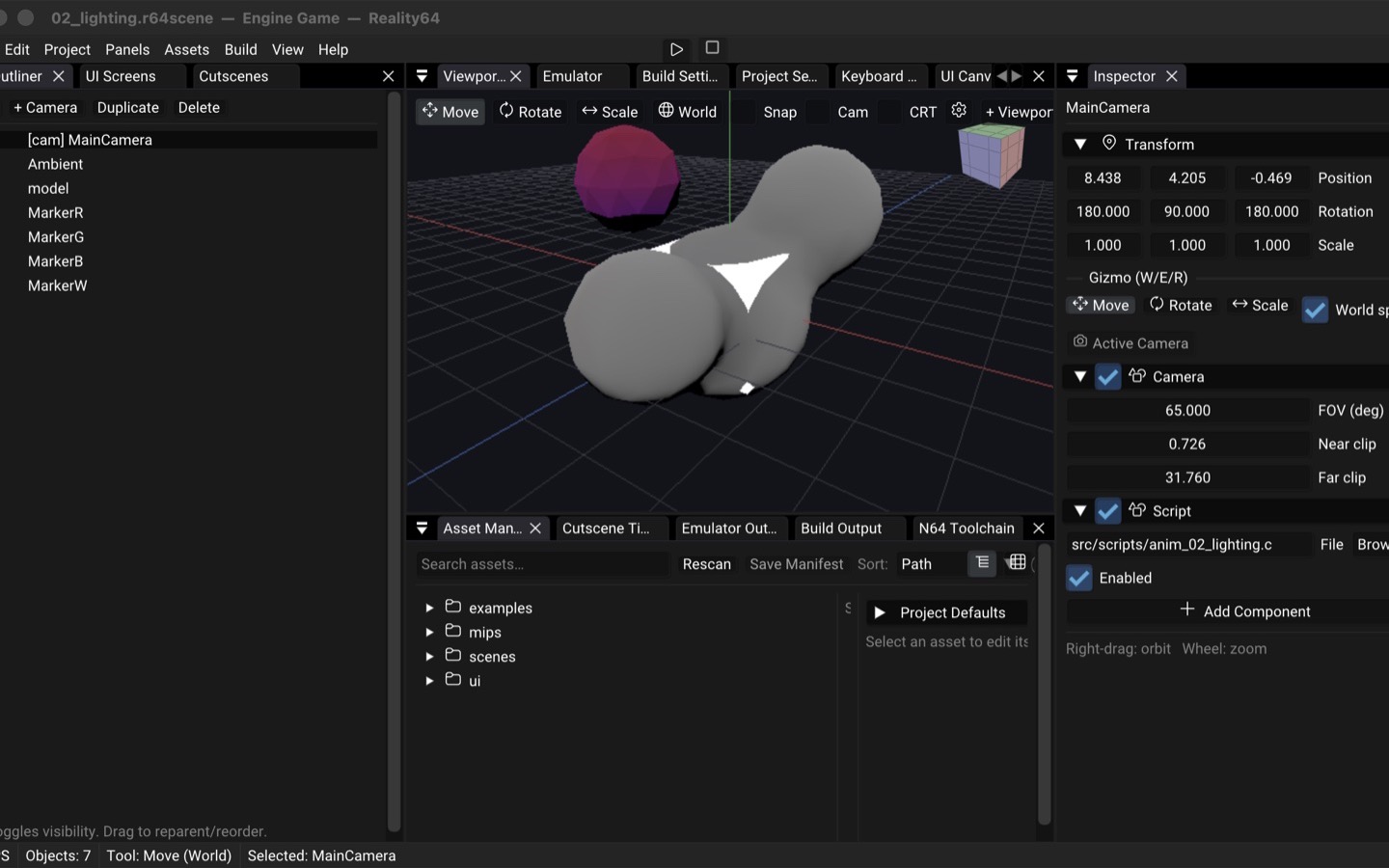Click the Active Camera icon label

click(1130, 343)
